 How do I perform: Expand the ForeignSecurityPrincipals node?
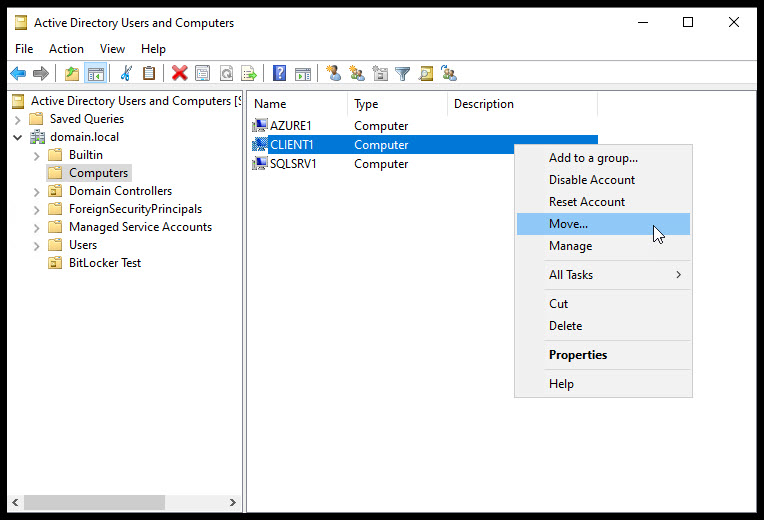(37, 210)
